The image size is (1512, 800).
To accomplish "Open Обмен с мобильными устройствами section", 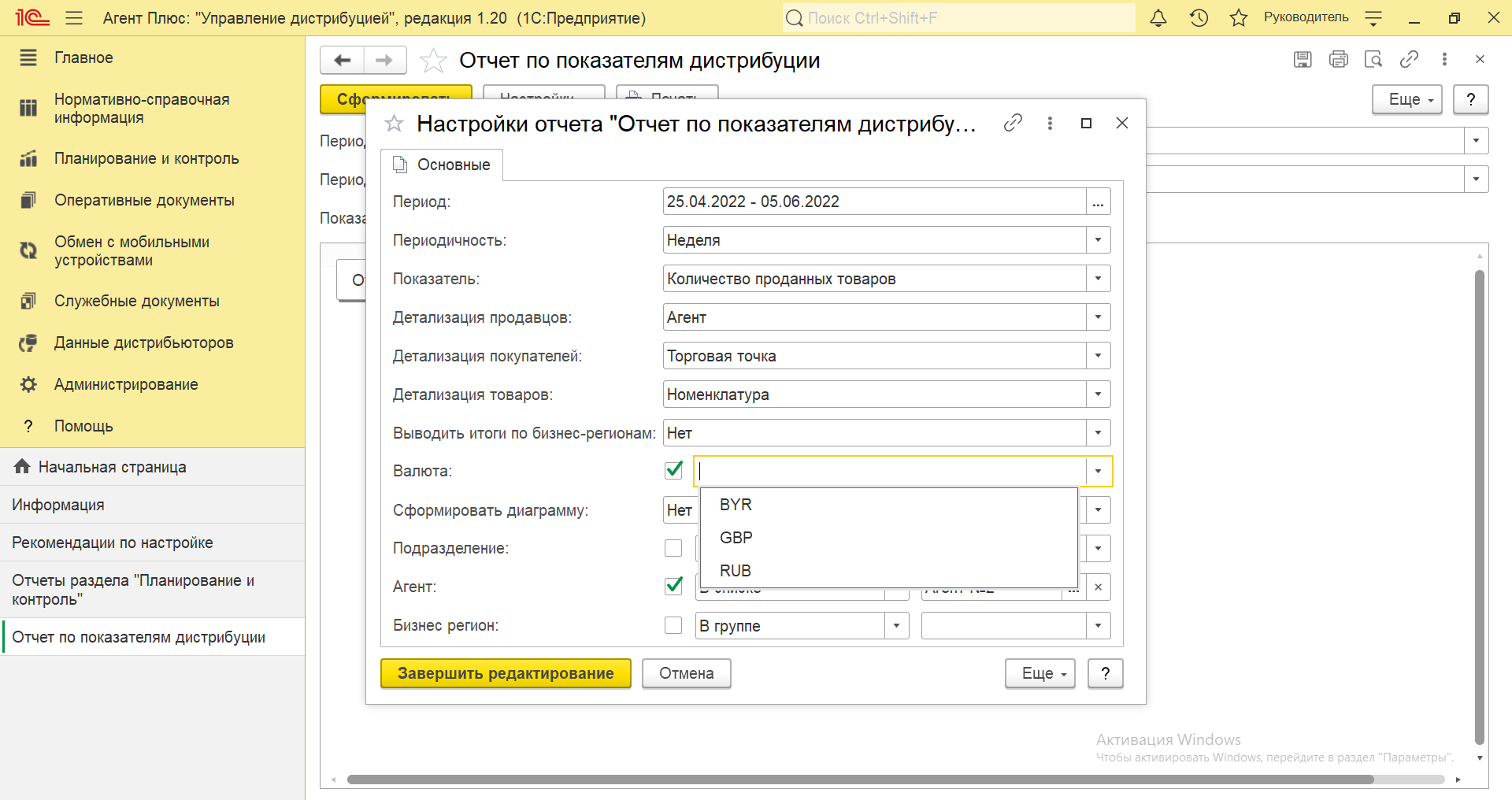I will (x=152, y=251).
